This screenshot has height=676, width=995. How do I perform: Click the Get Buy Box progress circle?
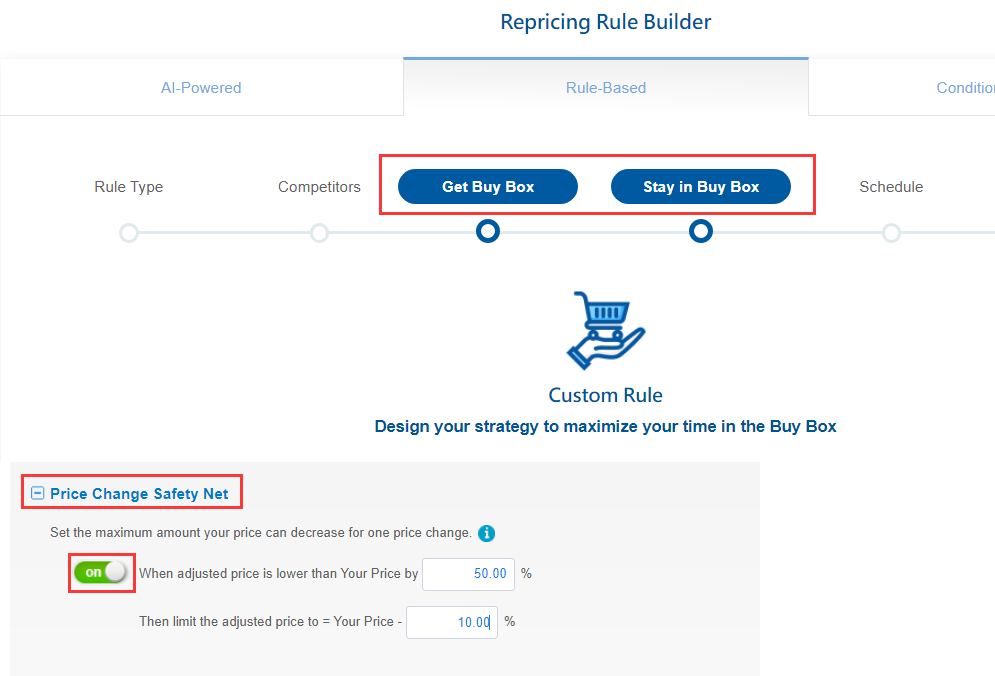pyautogui.click(x=488, y=231)
